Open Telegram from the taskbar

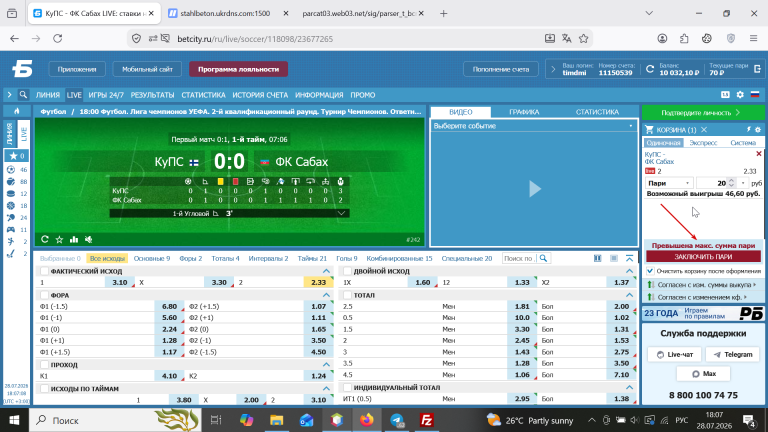click(x=397, y=420)
